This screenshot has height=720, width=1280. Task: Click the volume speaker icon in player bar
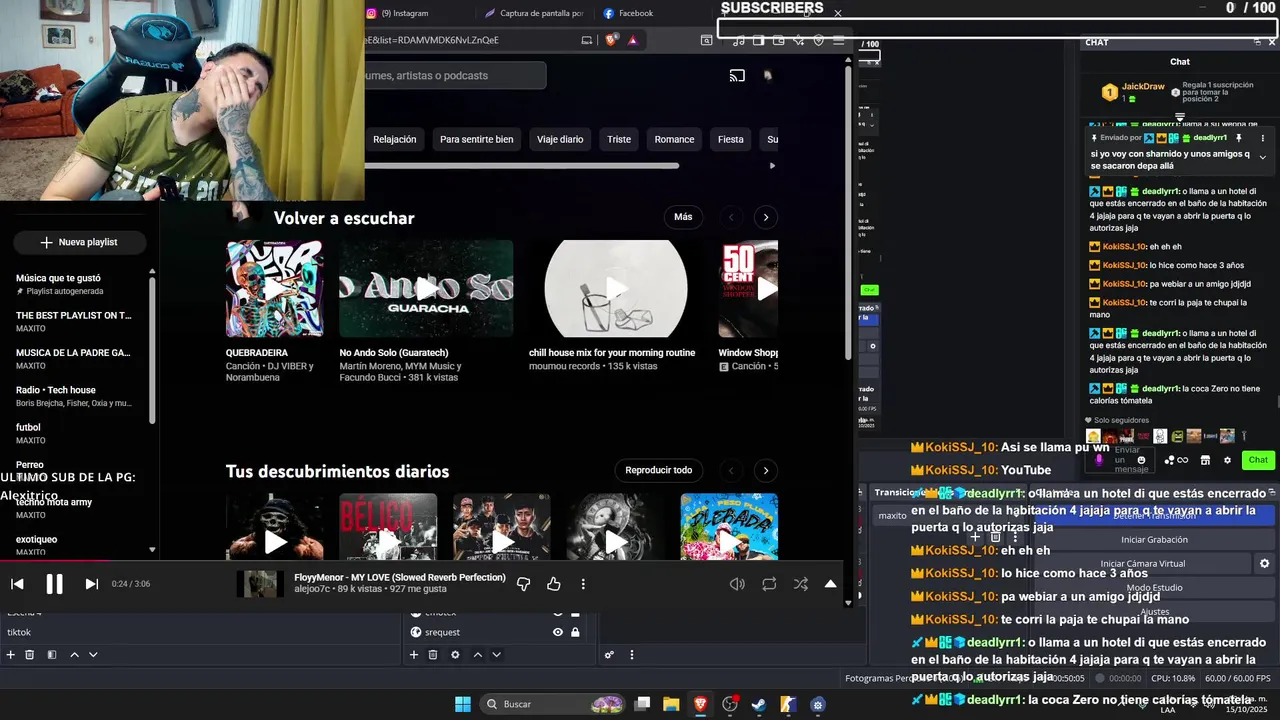737,584
